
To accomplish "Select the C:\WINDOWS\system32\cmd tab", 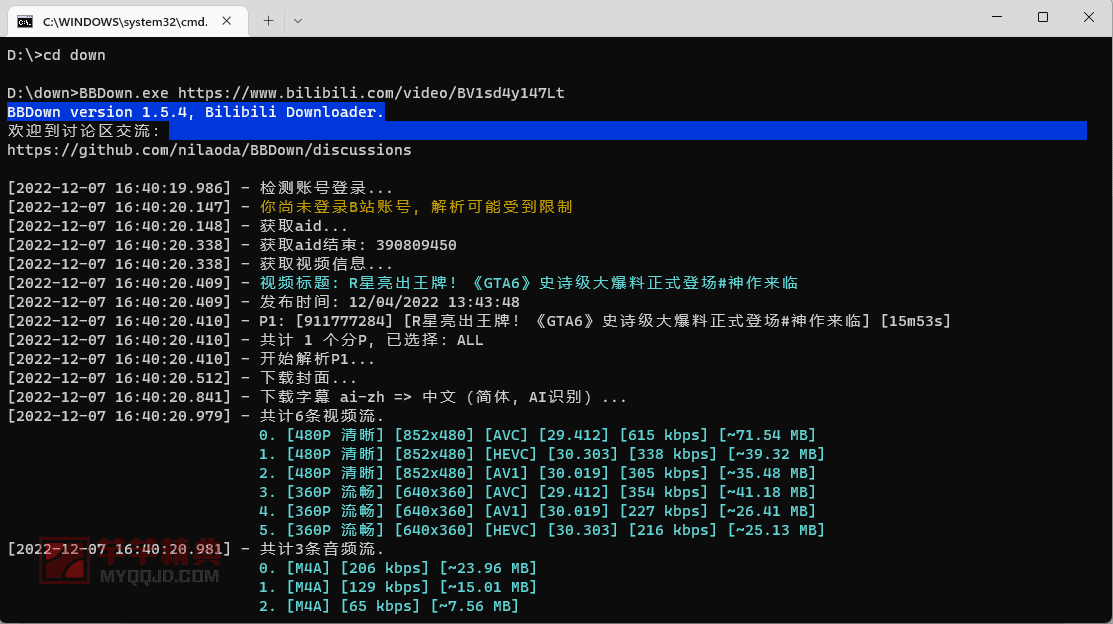I will pos(128,21).
